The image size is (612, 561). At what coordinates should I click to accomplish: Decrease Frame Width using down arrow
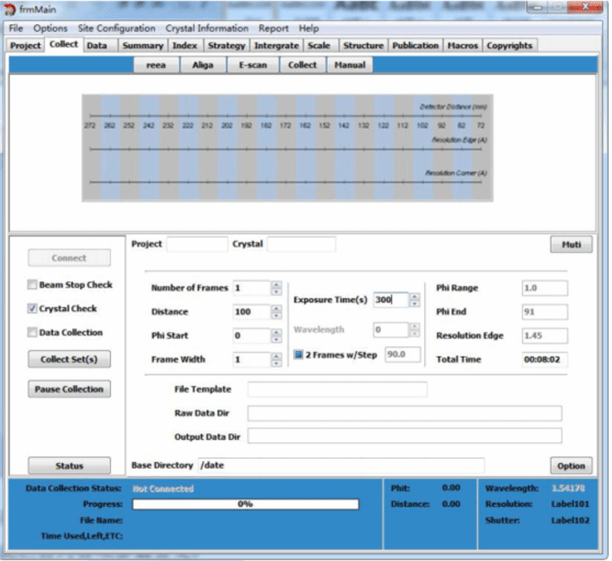(276, 363)
